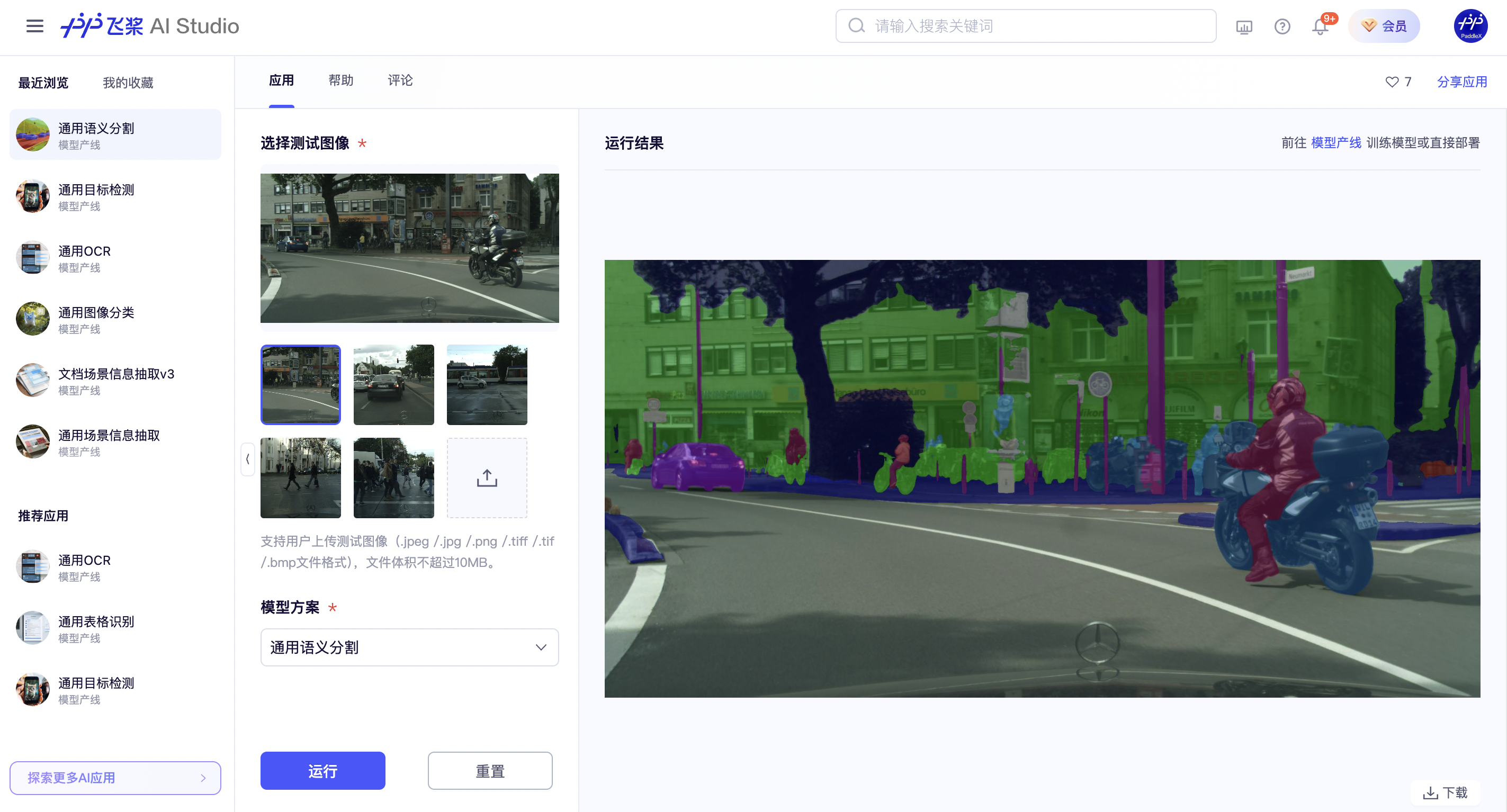Open the hamburger menu icon

click(x=34, y=26)
